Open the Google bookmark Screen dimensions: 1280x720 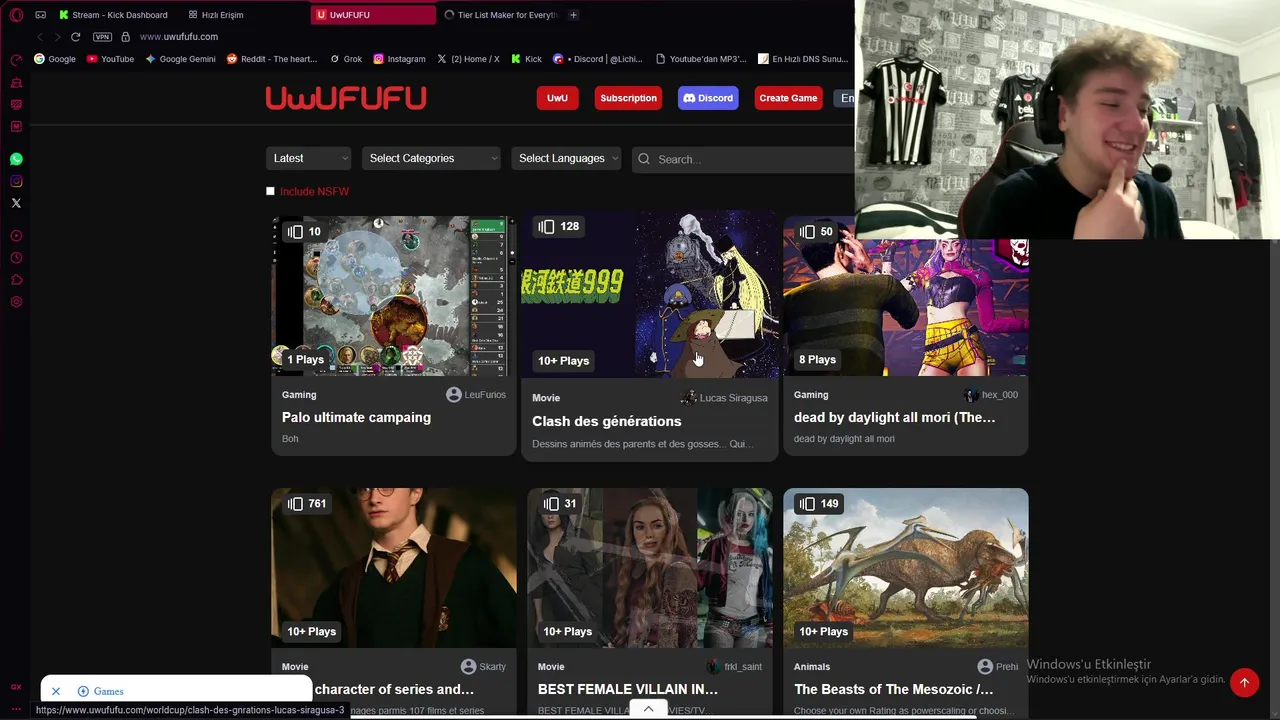coord(55,59)
